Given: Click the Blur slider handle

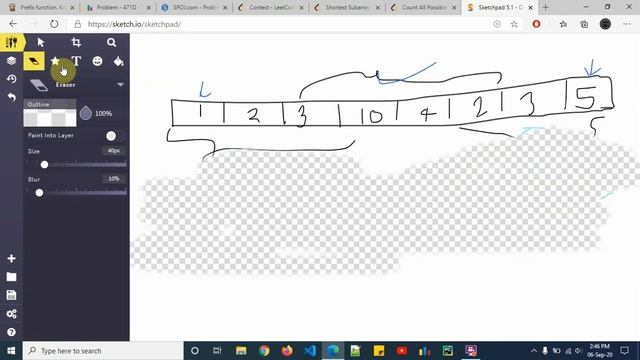Looking at the screenshot, I should click(x=39, y=193).
